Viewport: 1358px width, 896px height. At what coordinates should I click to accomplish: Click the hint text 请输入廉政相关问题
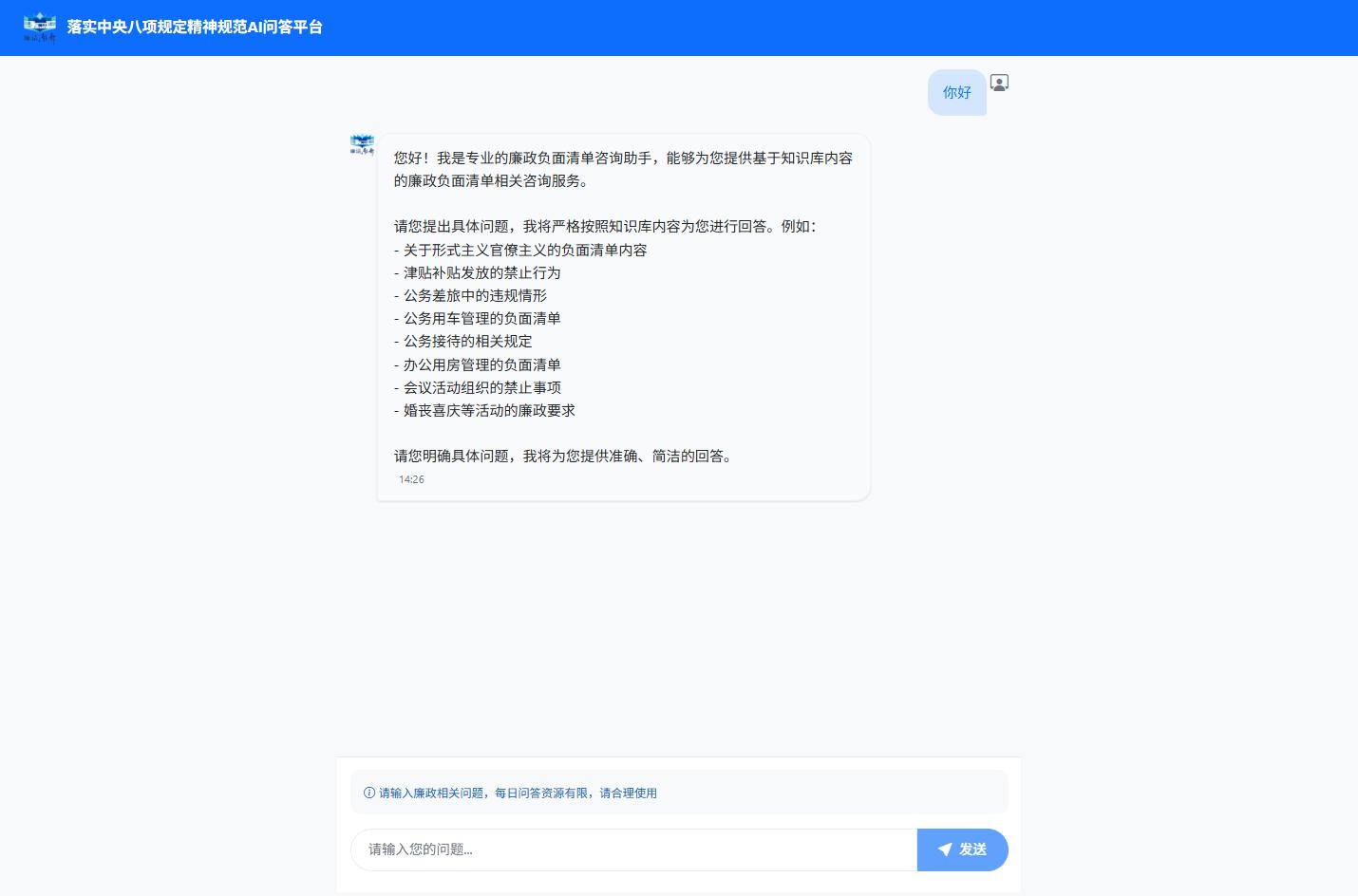(x=518, y=793)
